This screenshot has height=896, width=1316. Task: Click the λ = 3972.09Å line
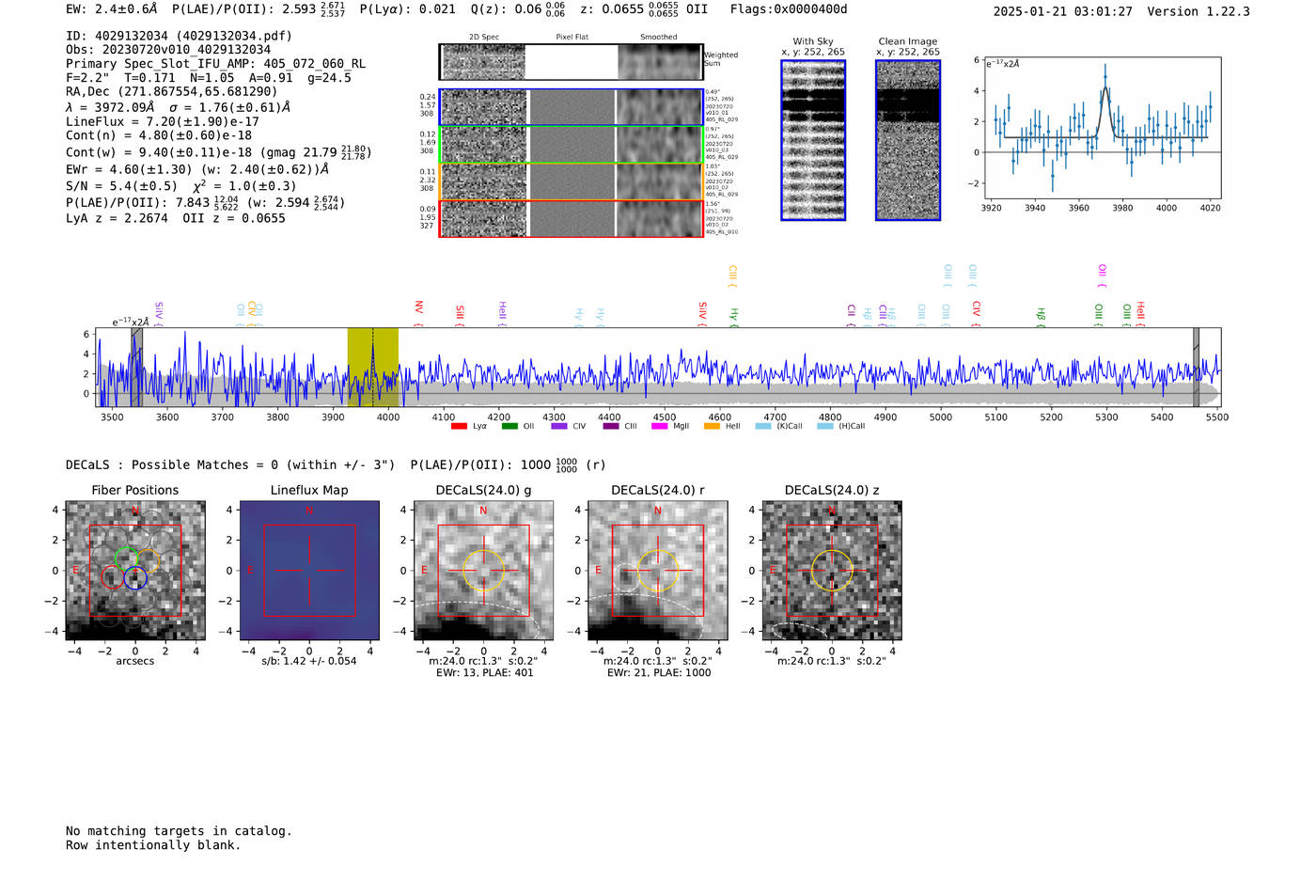(179, 107)
